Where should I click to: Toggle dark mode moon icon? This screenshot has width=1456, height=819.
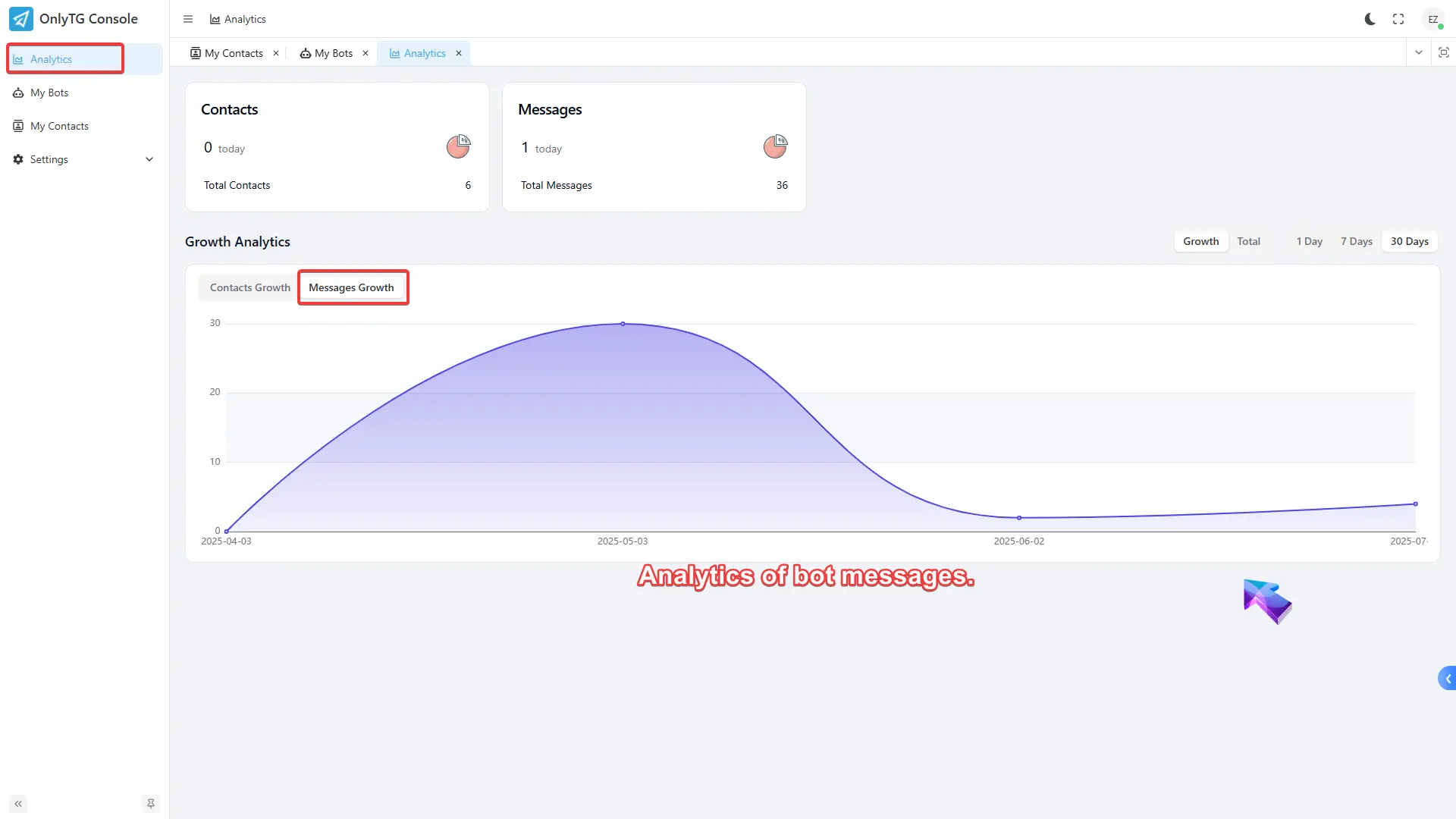pos(1370,19)
